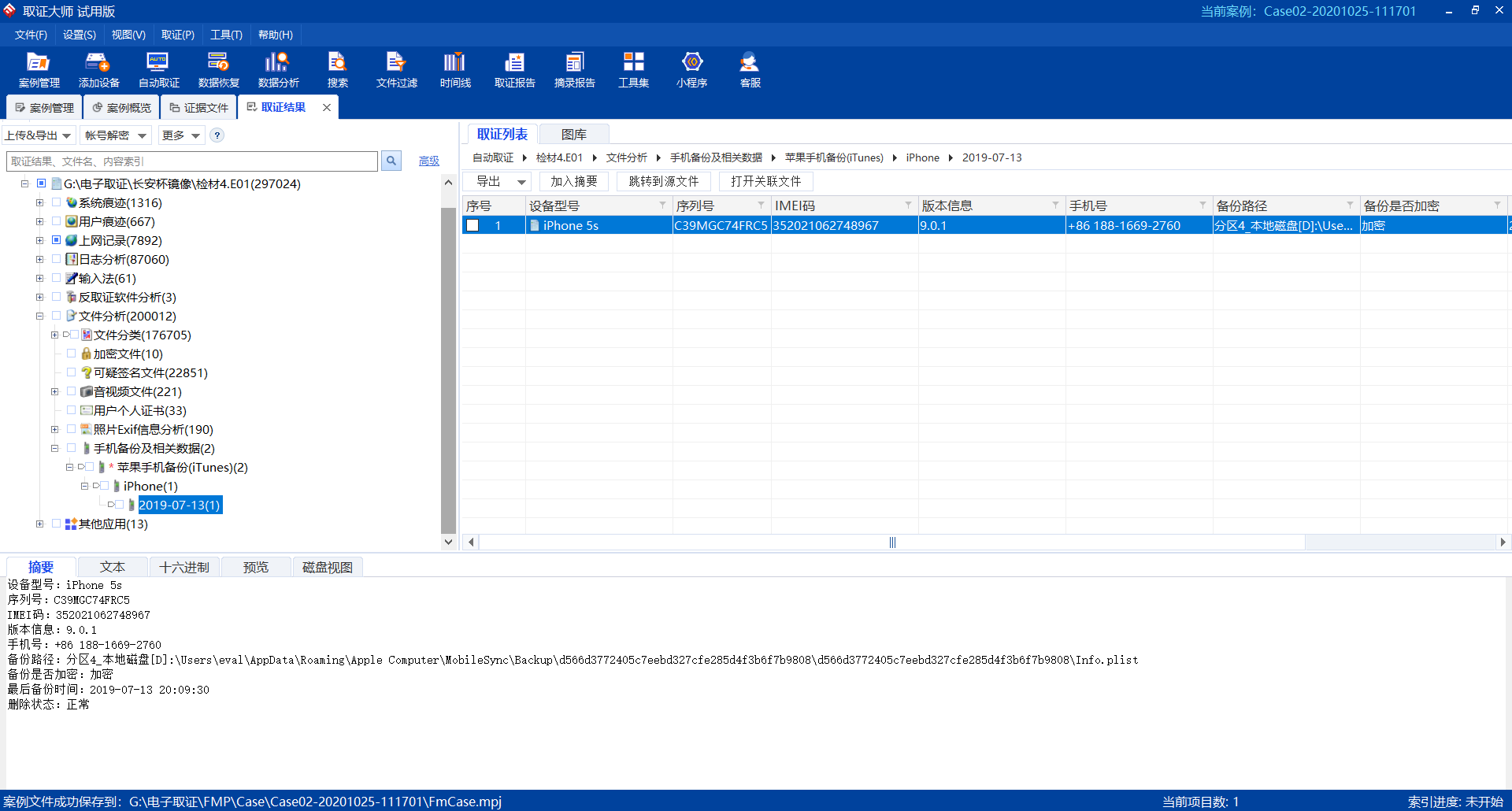
Task: Open the 工具集 toolbar icon
Action: click(x=633, y=69)
